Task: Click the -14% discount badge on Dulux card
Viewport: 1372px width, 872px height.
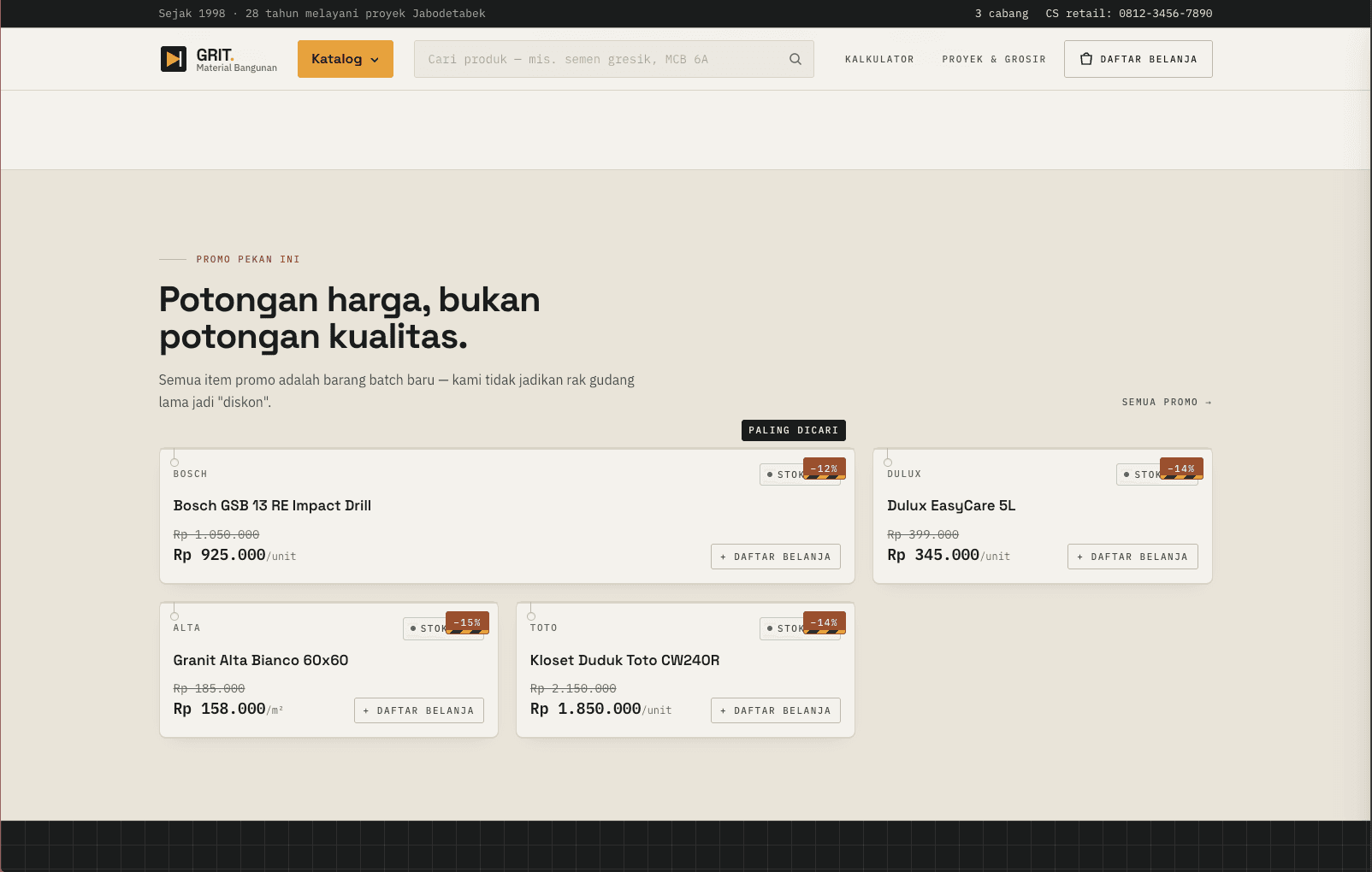Action: (1181, 468)
